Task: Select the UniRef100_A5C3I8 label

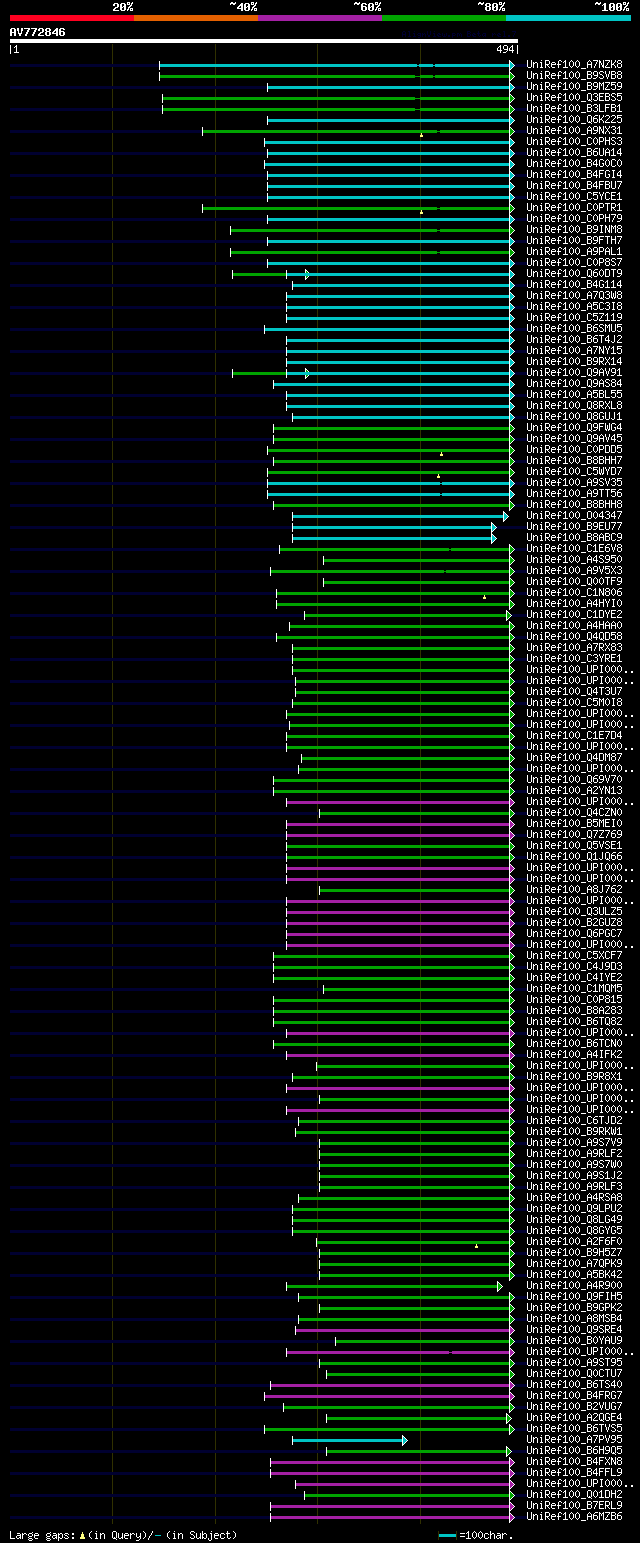Action: [x=575, y=306]
